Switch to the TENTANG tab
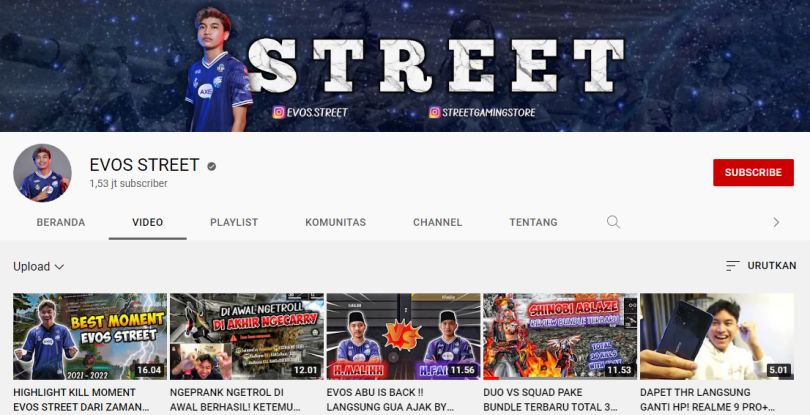Screen dimensions: 810x415 tap(533, 222)
